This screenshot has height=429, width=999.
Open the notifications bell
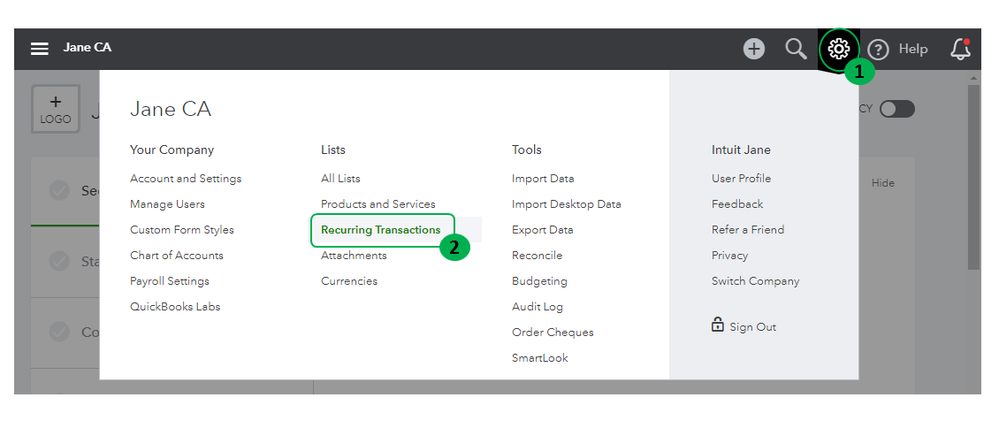pyautogui.click(x=960, y=49)
